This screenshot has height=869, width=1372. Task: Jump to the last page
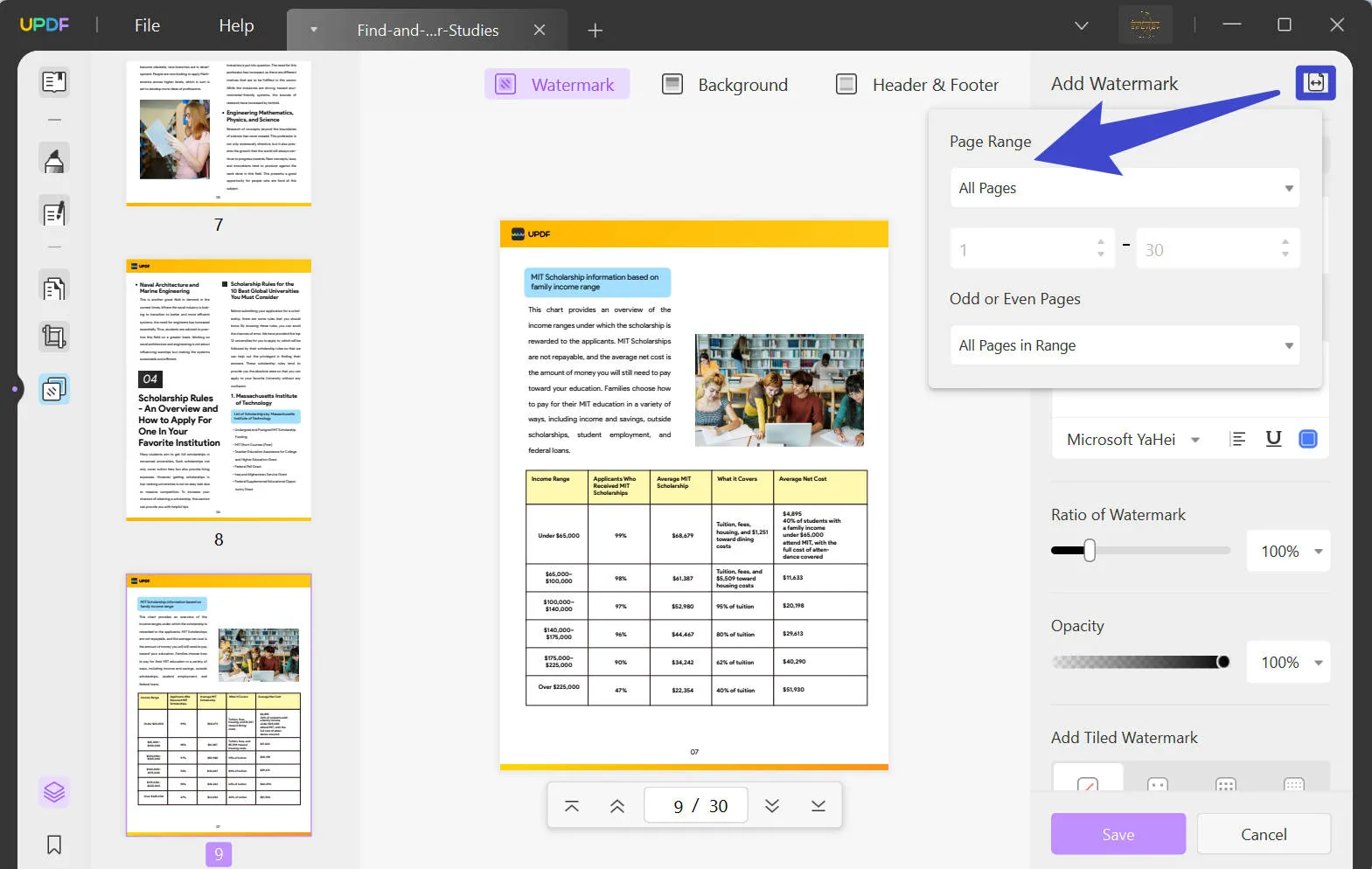(818, 806)
